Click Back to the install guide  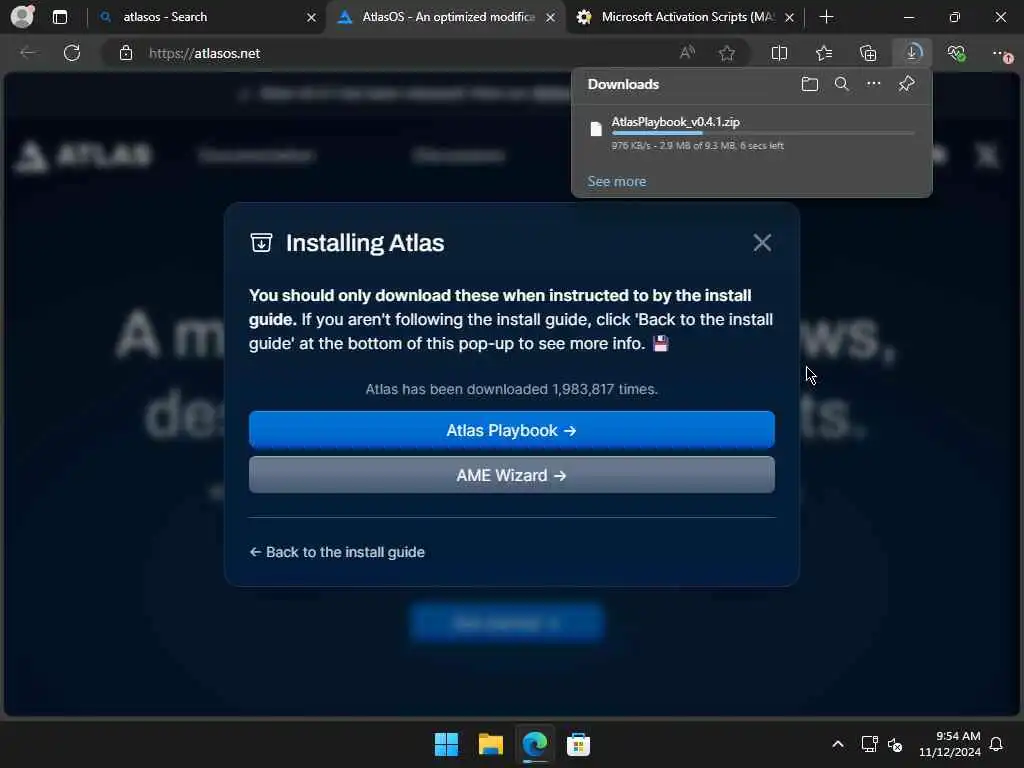pos(337,552)
